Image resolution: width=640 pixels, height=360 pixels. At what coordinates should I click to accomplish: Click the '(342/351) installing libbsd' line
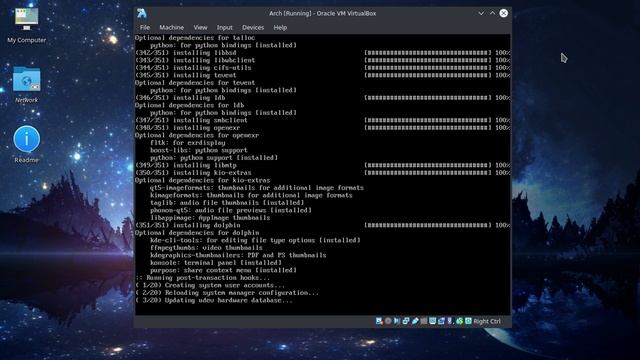[186, 53]
